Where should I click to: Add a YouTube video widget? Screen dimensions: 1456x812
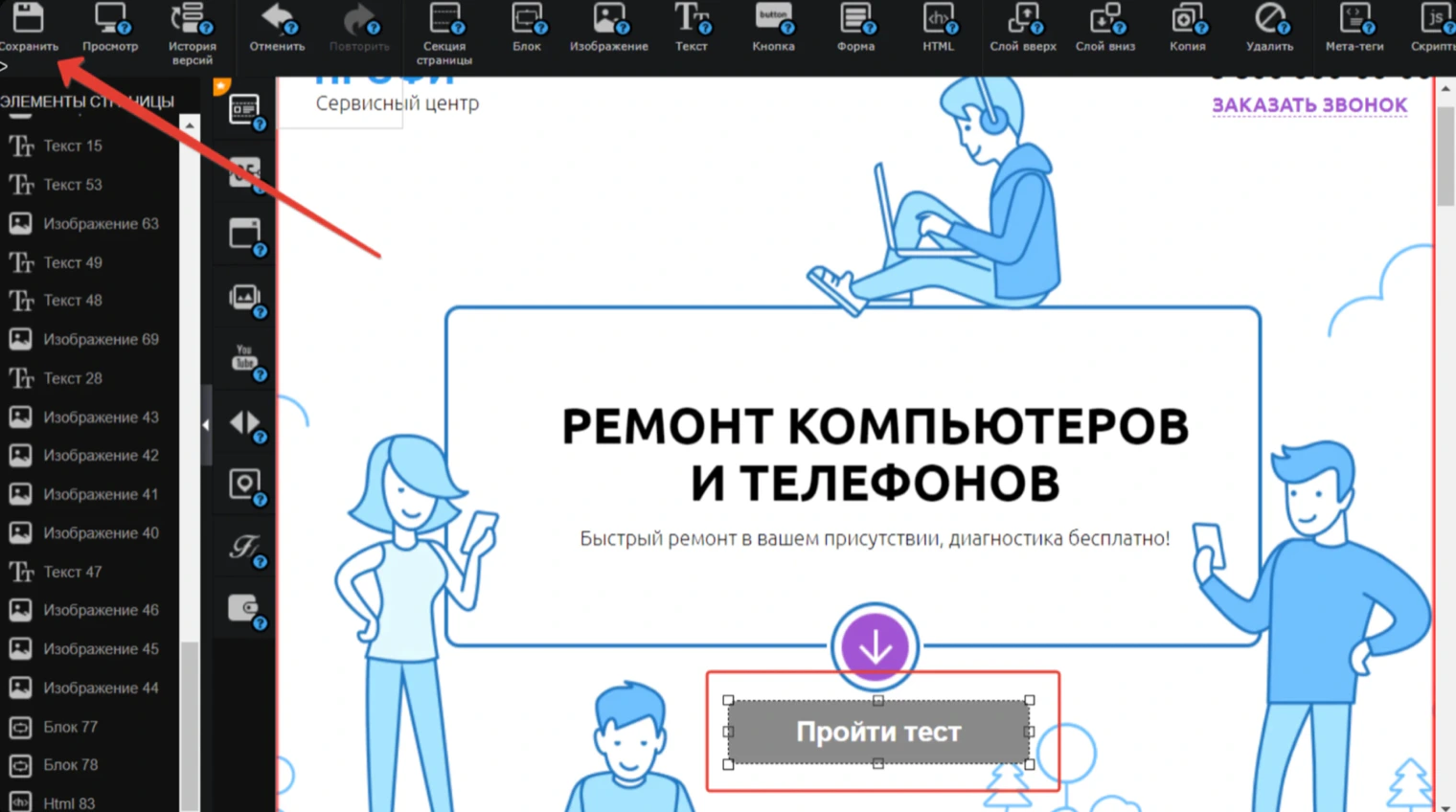(245, 361)
